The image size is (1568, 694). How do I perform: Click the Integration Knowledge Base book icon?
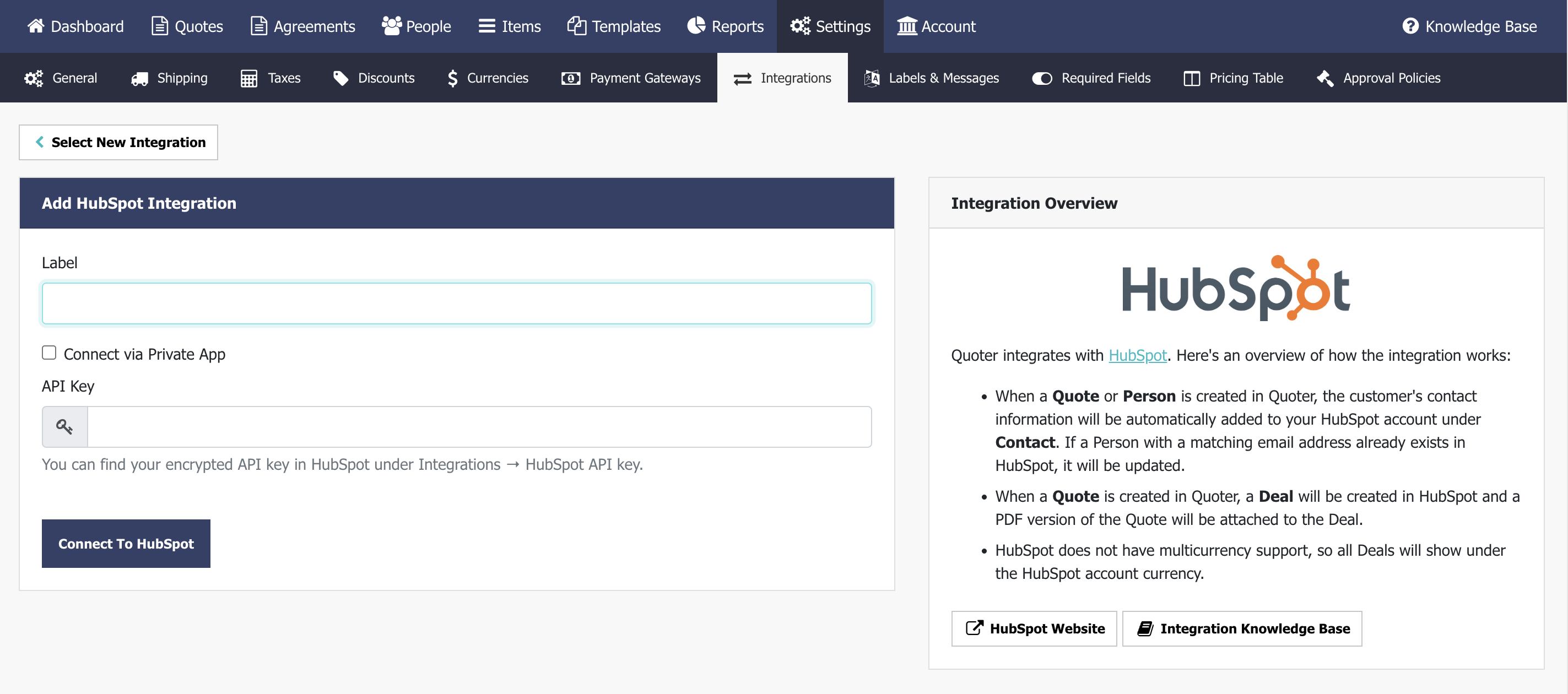(x=1145, y=628)
